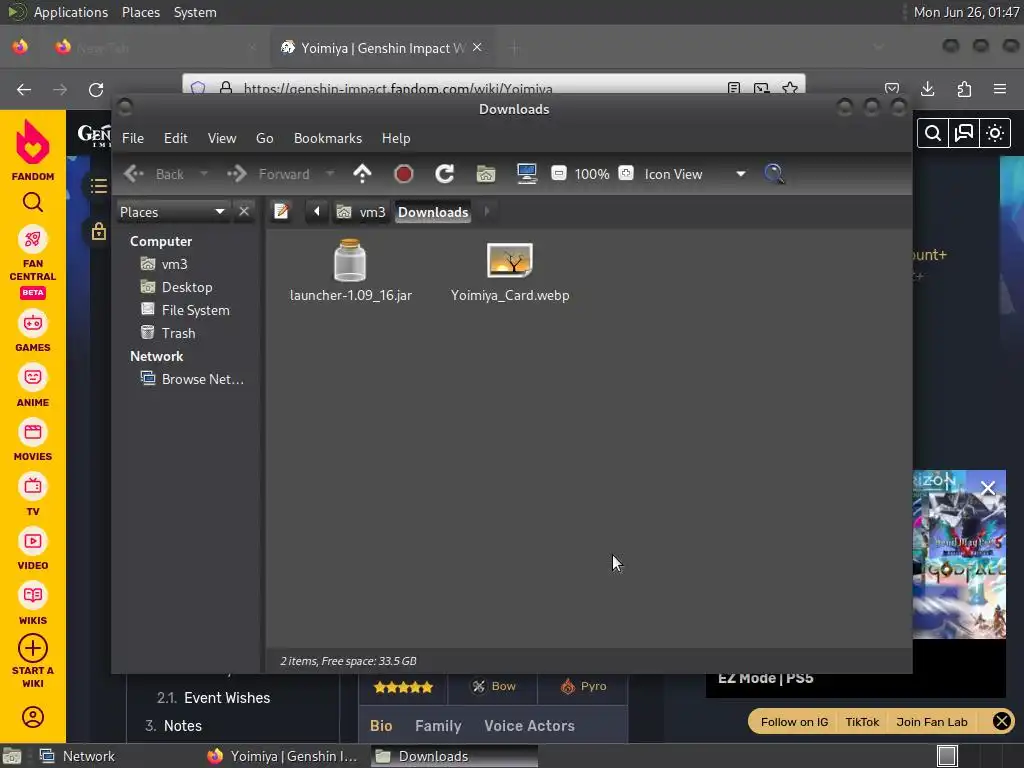Open Applications menu in top panel
Screen dimensions: 1024x768
click(71, 12)
